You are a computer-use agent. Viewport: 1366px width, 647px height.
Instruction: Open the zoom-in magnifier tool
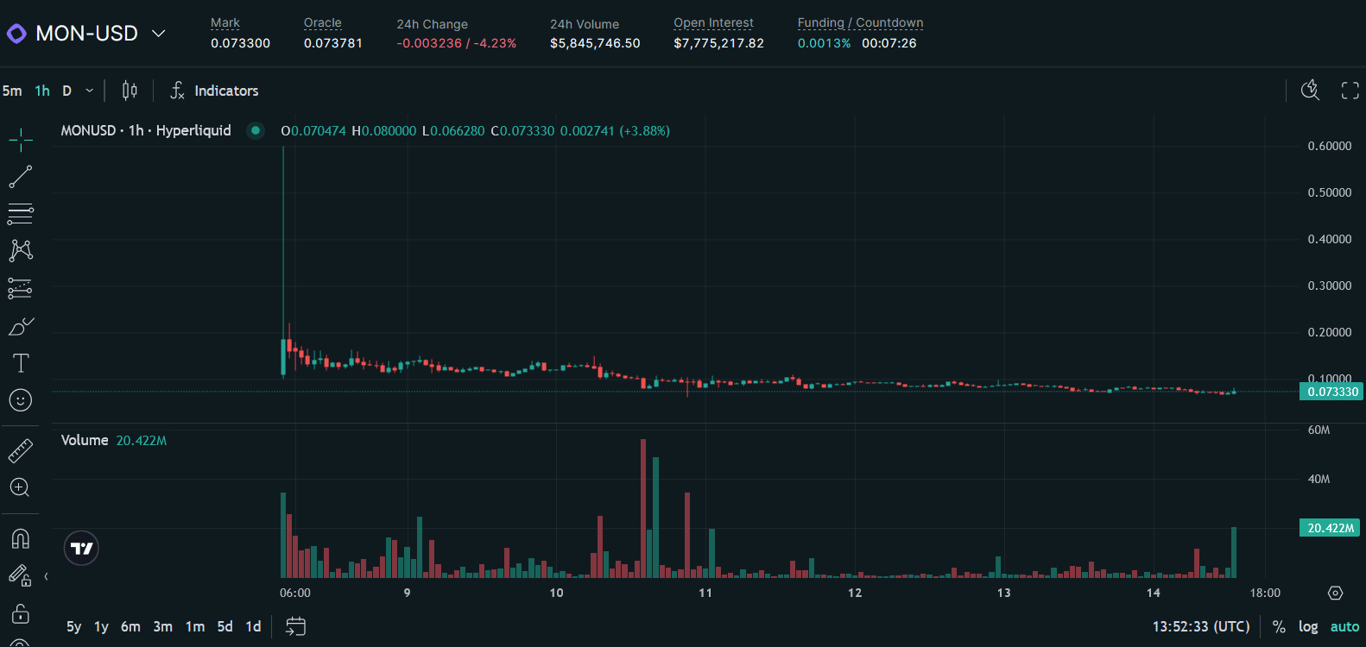20,487
